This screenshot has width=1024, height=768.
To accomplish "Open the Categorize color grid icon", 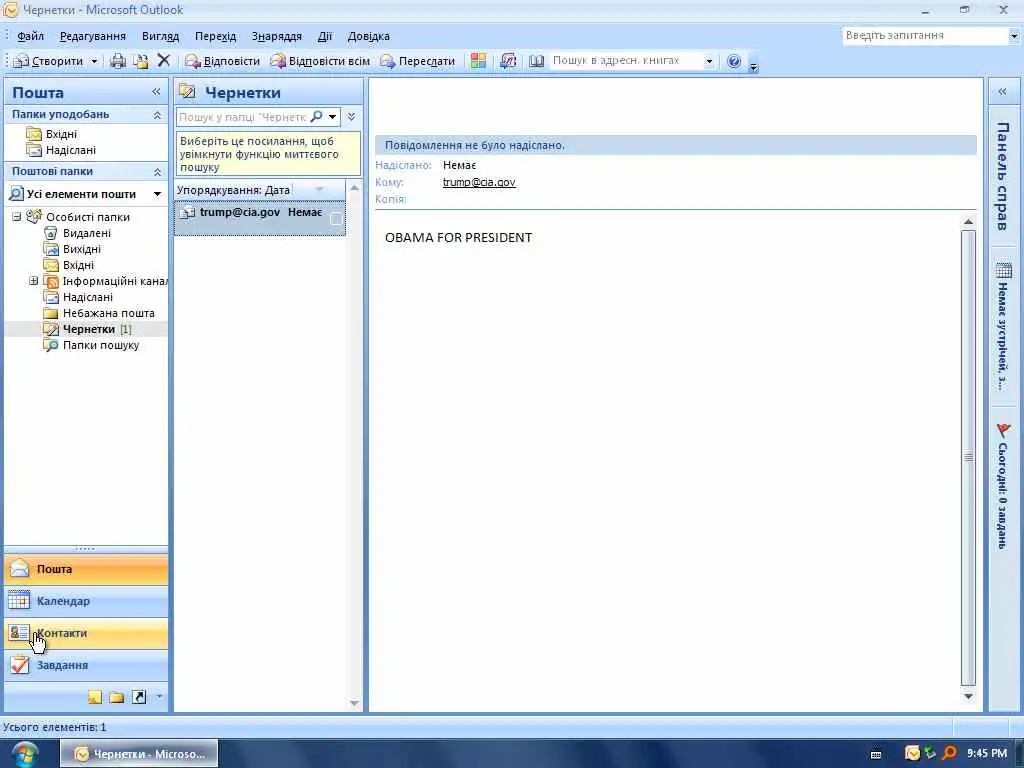I will (x=478, y=61).
